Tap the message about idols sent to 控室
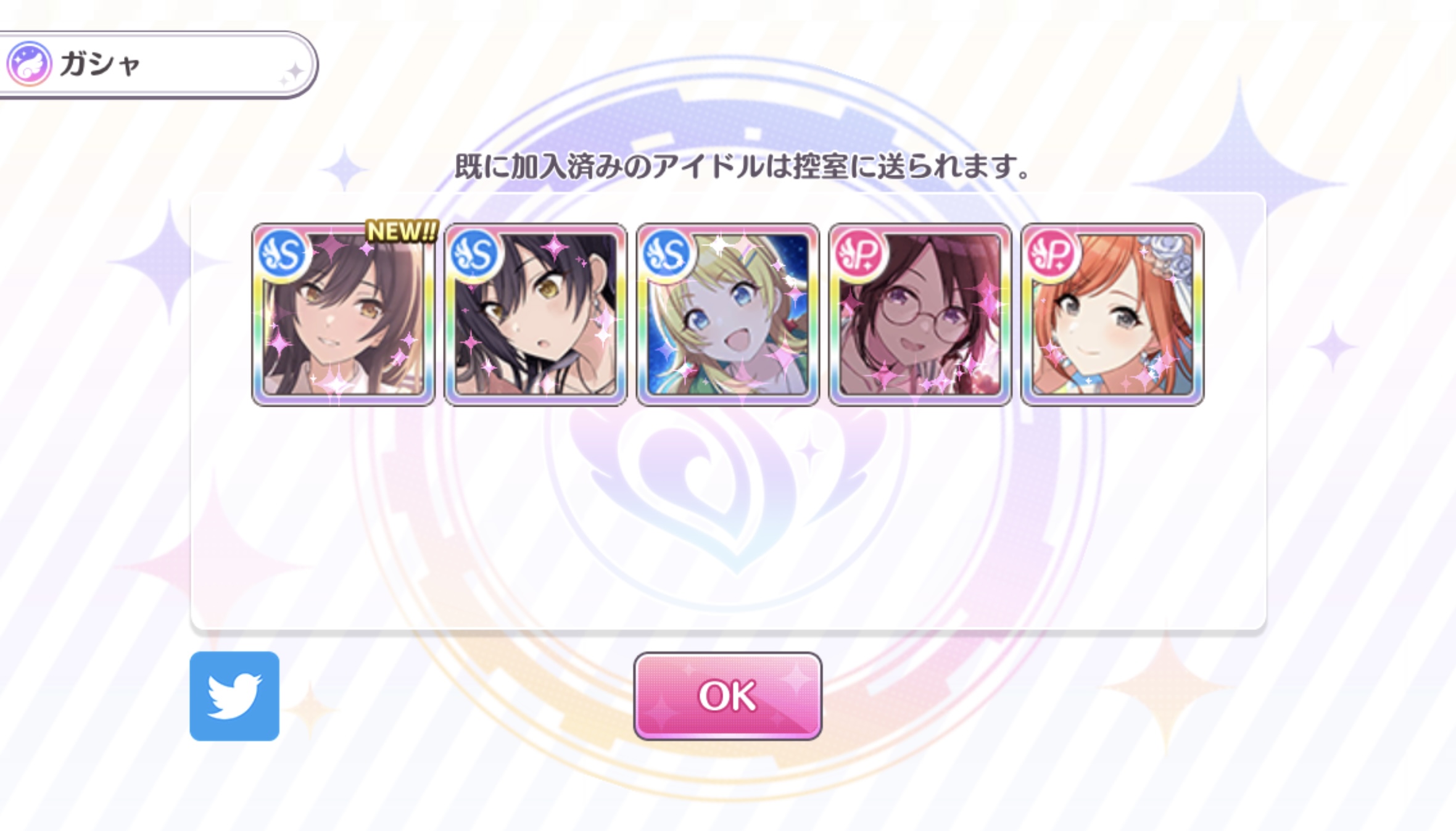The width and height of the screenshot is (1456, 831). click(x=742, y=166)
